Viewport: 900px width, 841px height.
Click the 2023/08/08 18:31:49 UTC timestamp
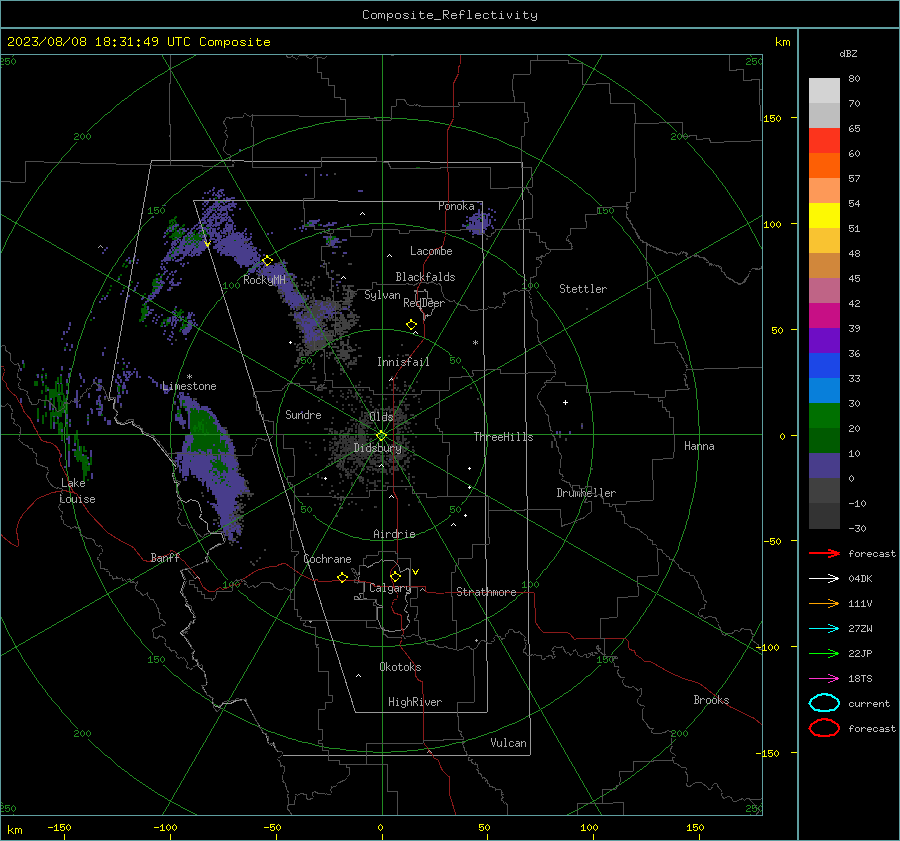(138, 42)
